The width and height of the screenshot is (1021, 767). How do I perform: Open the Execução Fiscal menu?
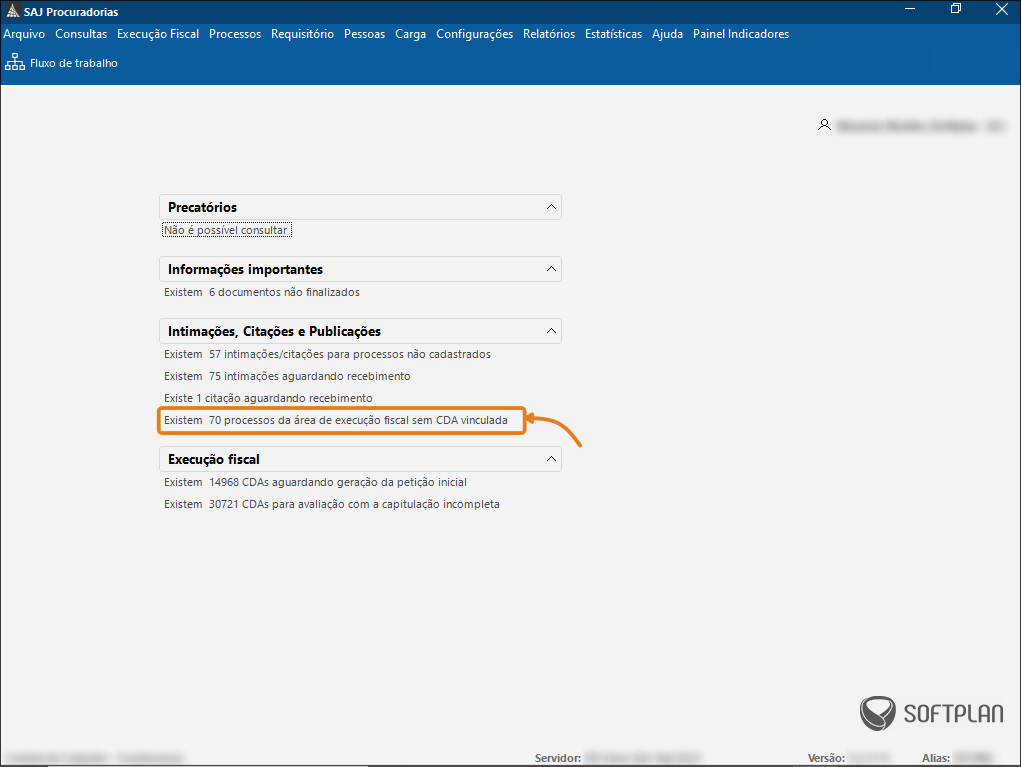click(x=158, y=34)
